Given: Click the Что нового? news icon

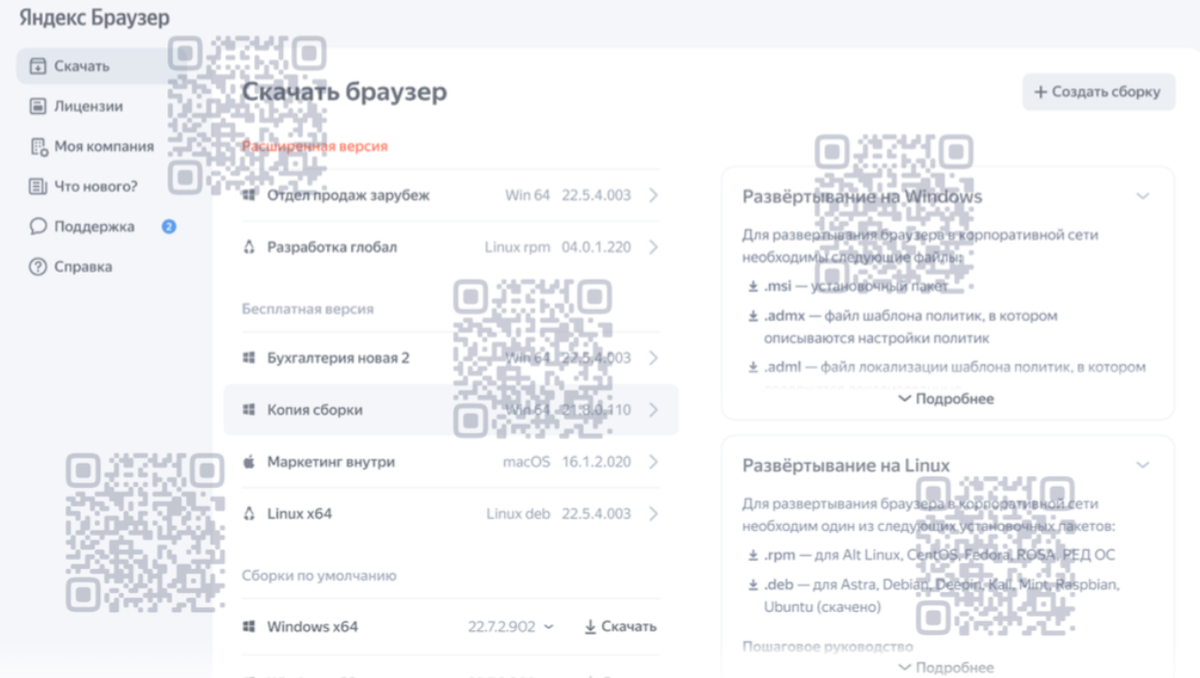Looking at the screenshot, I should coord(38,186).
